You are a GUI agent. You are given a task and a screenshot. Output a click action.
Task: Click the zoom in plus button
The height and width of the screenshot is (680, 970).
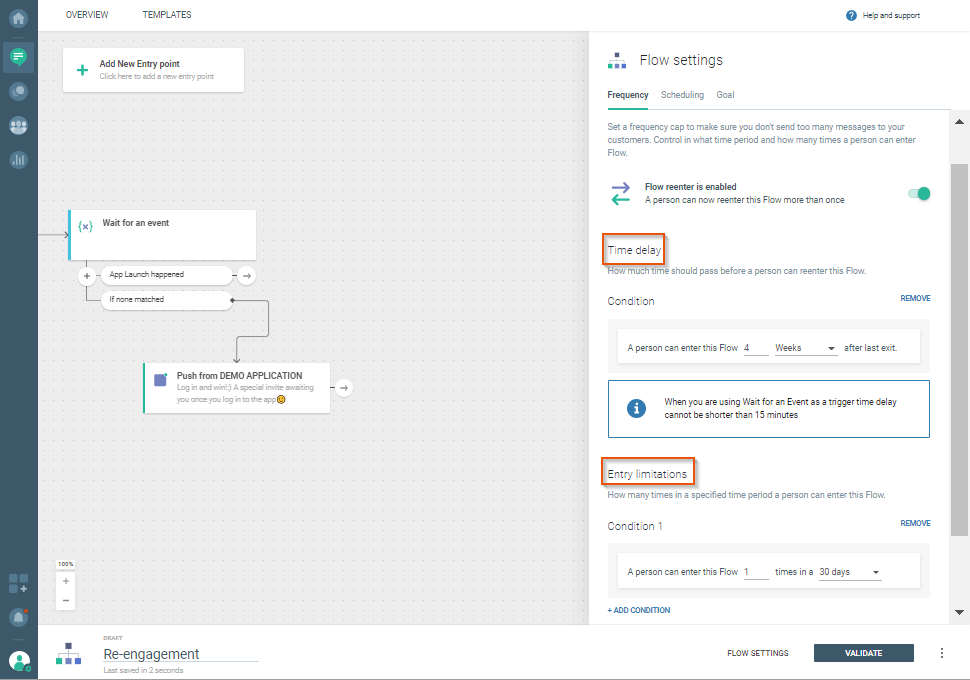tap(66, 581)
